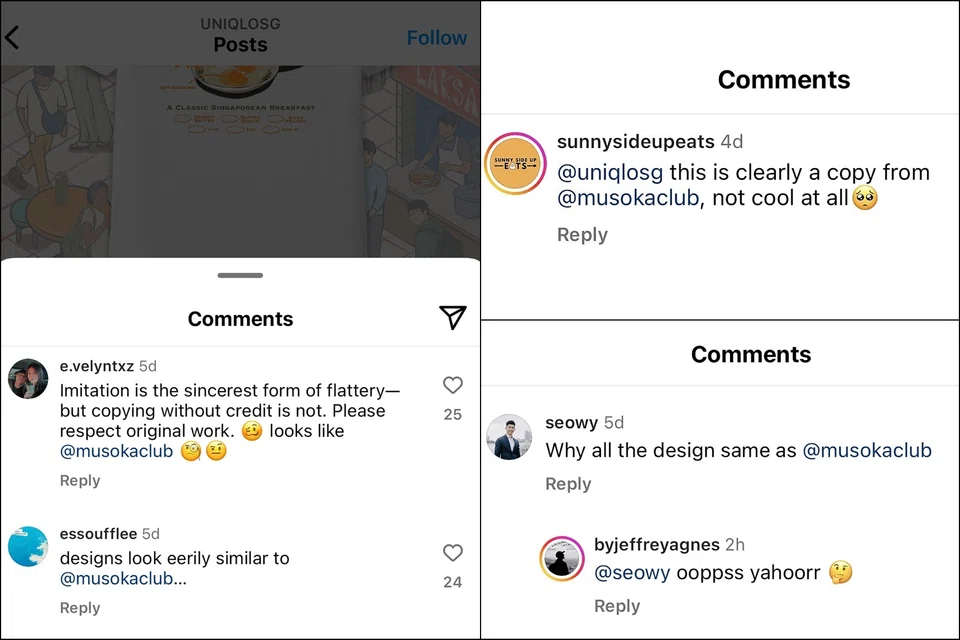
Task: Open @seowy mention in byjeffreyagnes' reply
Action: click(632, 573)
